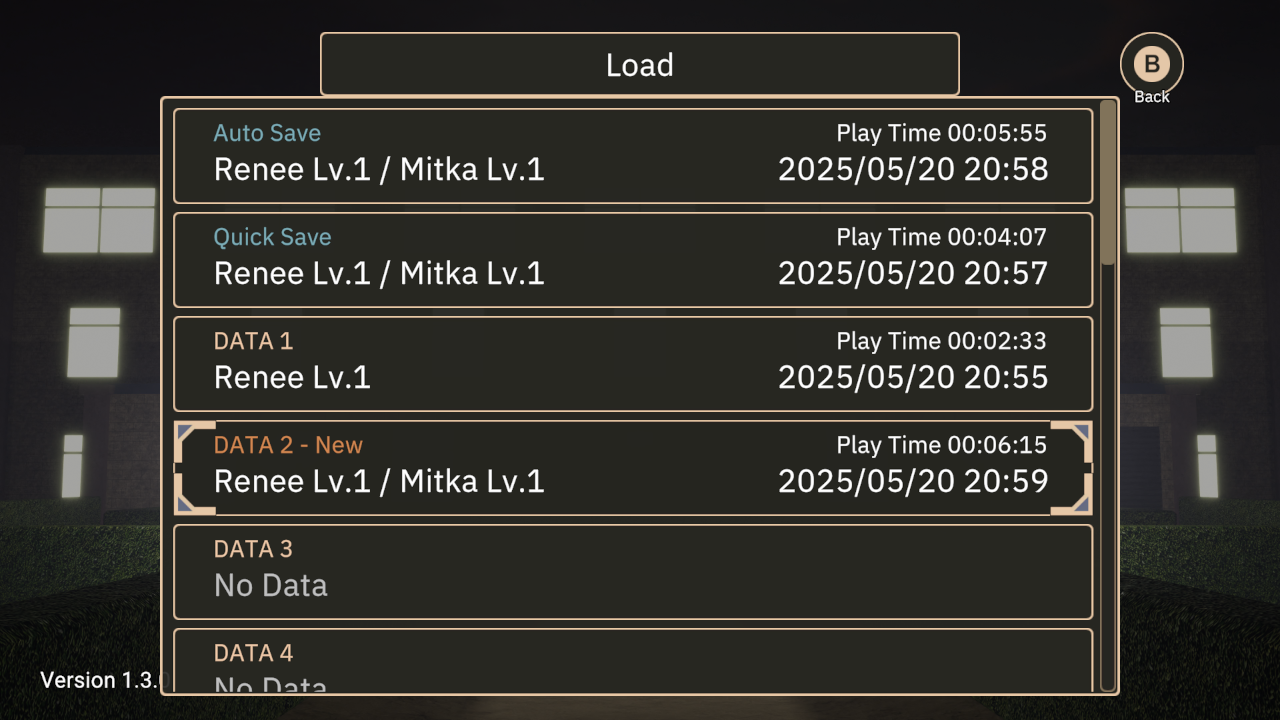
Task: Click the Back label under B
Action: (x=1152, y=97)
